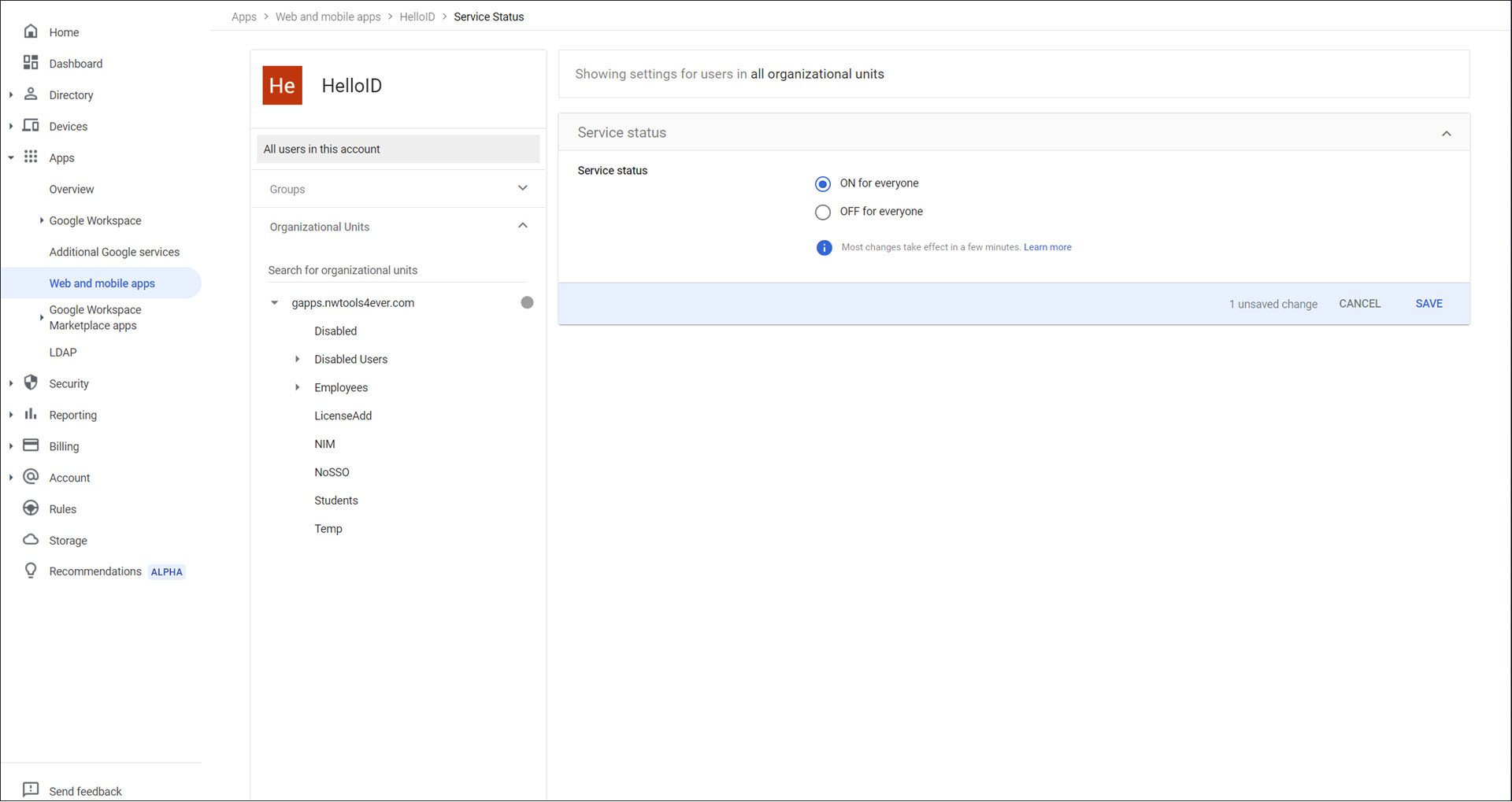Click the 1 unsaved change text
The width and height of the screenshot is (1512, 802).
[x=1273, y=305]
